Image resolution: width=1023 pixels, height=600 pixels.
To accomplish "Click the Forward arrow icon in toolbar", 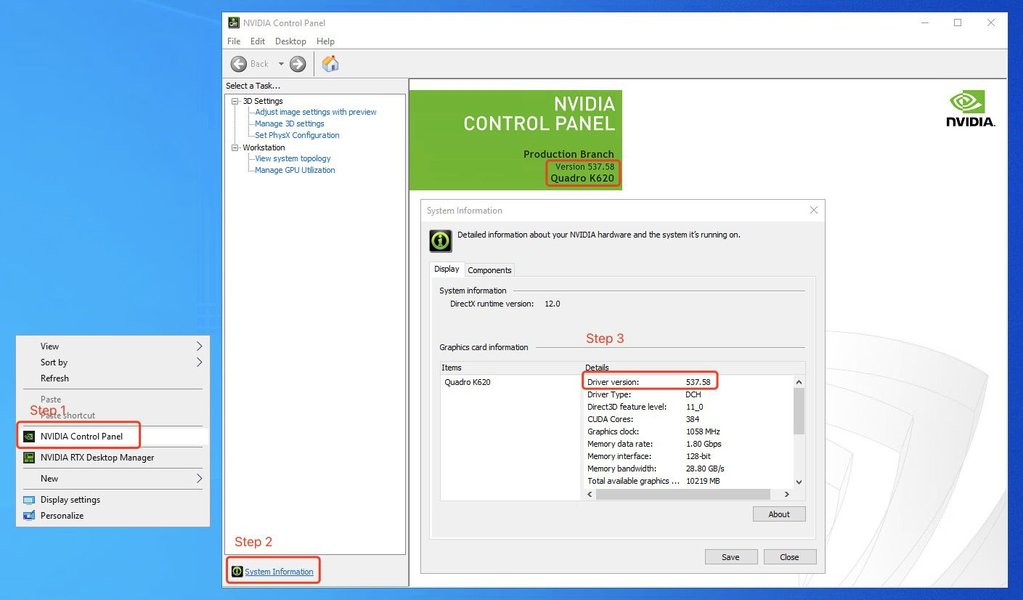I will [298, 64].
